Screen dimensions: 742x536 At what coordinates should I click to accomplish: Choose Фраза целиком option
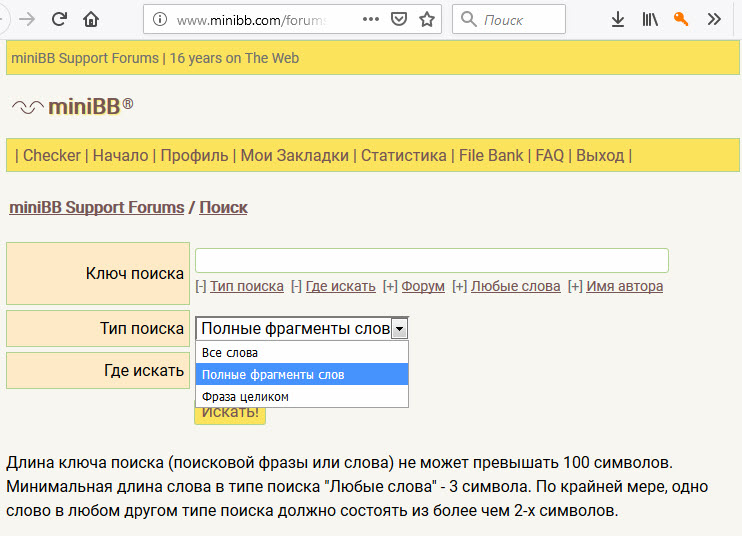pos(302,396)
